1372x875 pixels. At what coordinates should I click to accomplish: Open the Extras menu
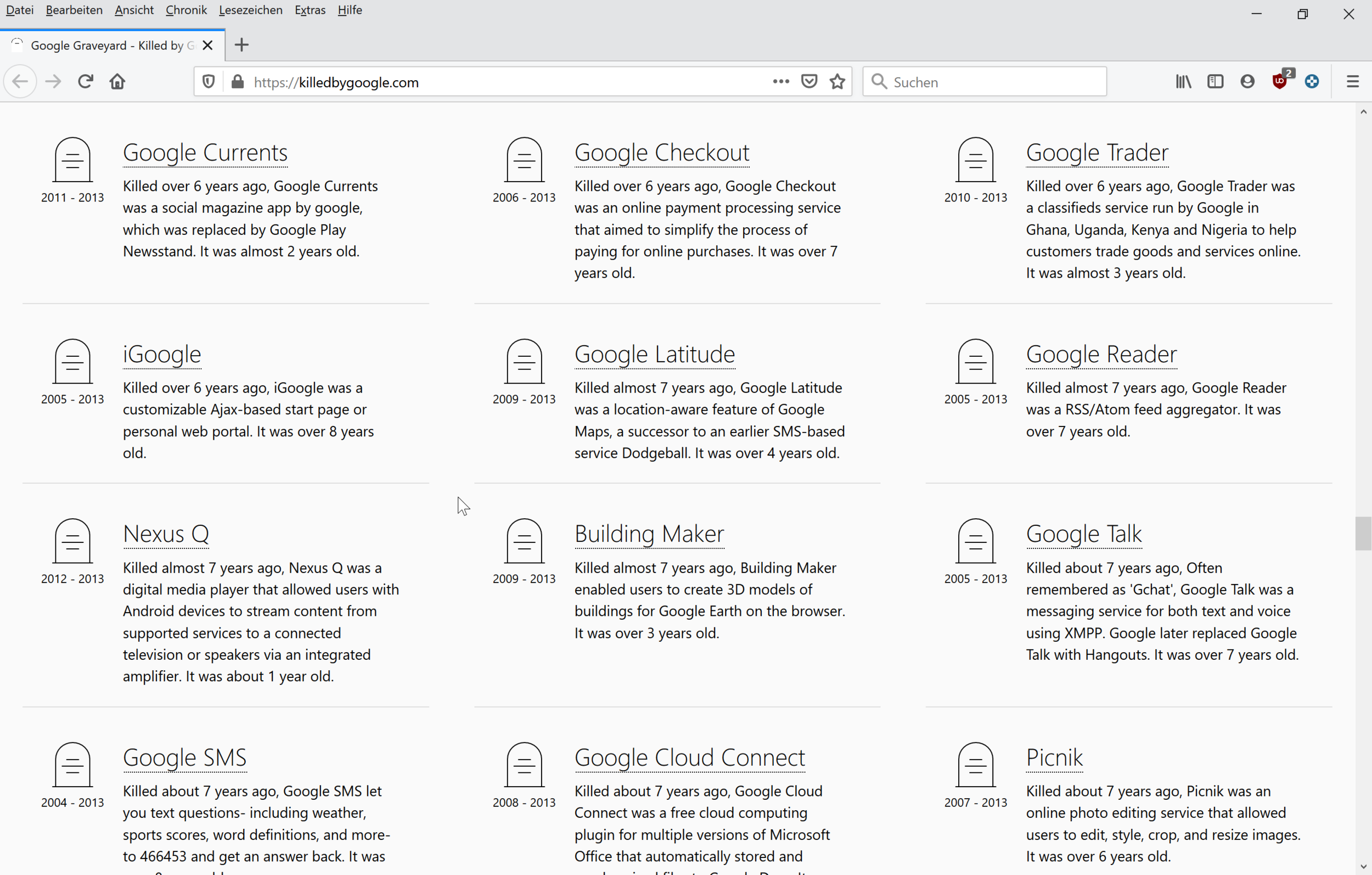point(310,10)
